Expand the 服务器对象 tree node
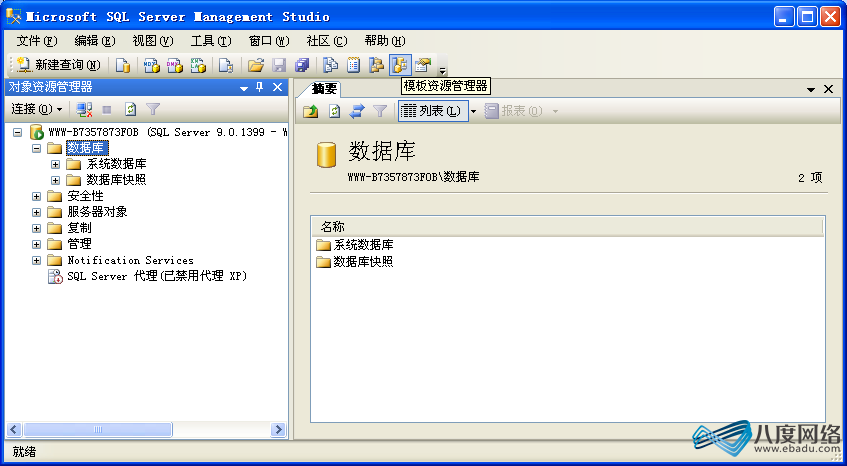This screenshot has width=847, height=466. (36, 212)
